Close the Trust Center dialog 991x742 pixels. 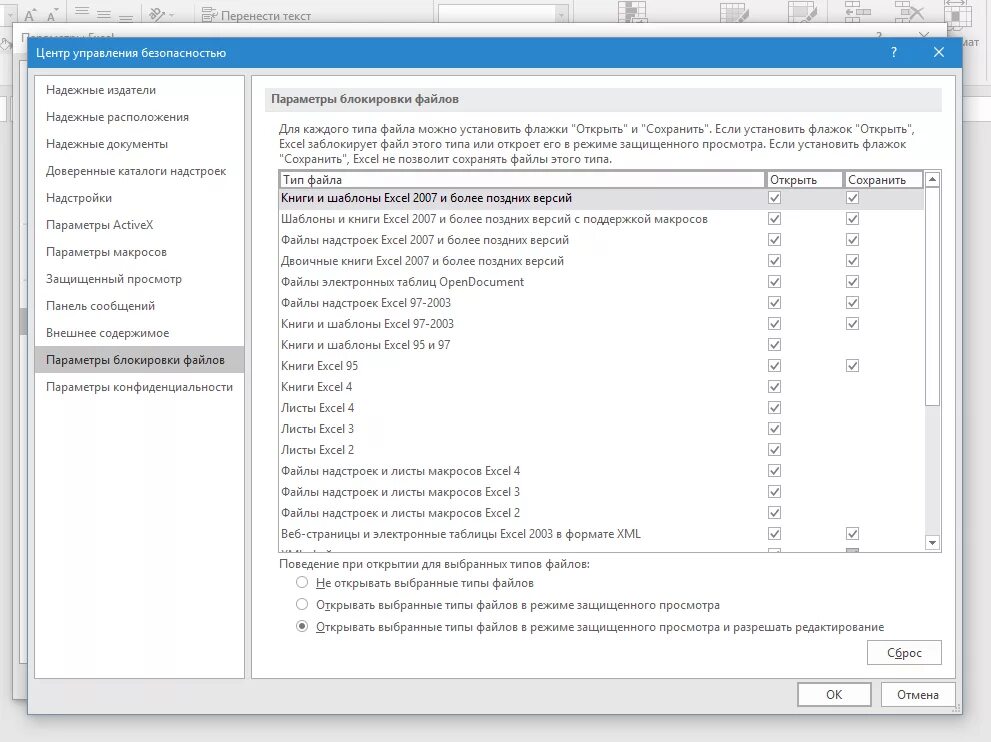[x=939, y=52]
